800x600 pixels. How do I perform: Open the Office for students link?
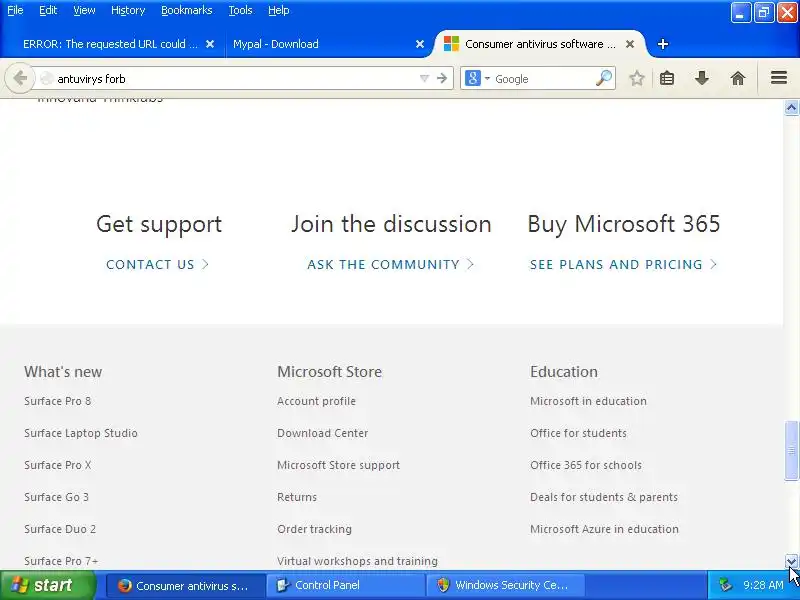(x=578, y=433)
